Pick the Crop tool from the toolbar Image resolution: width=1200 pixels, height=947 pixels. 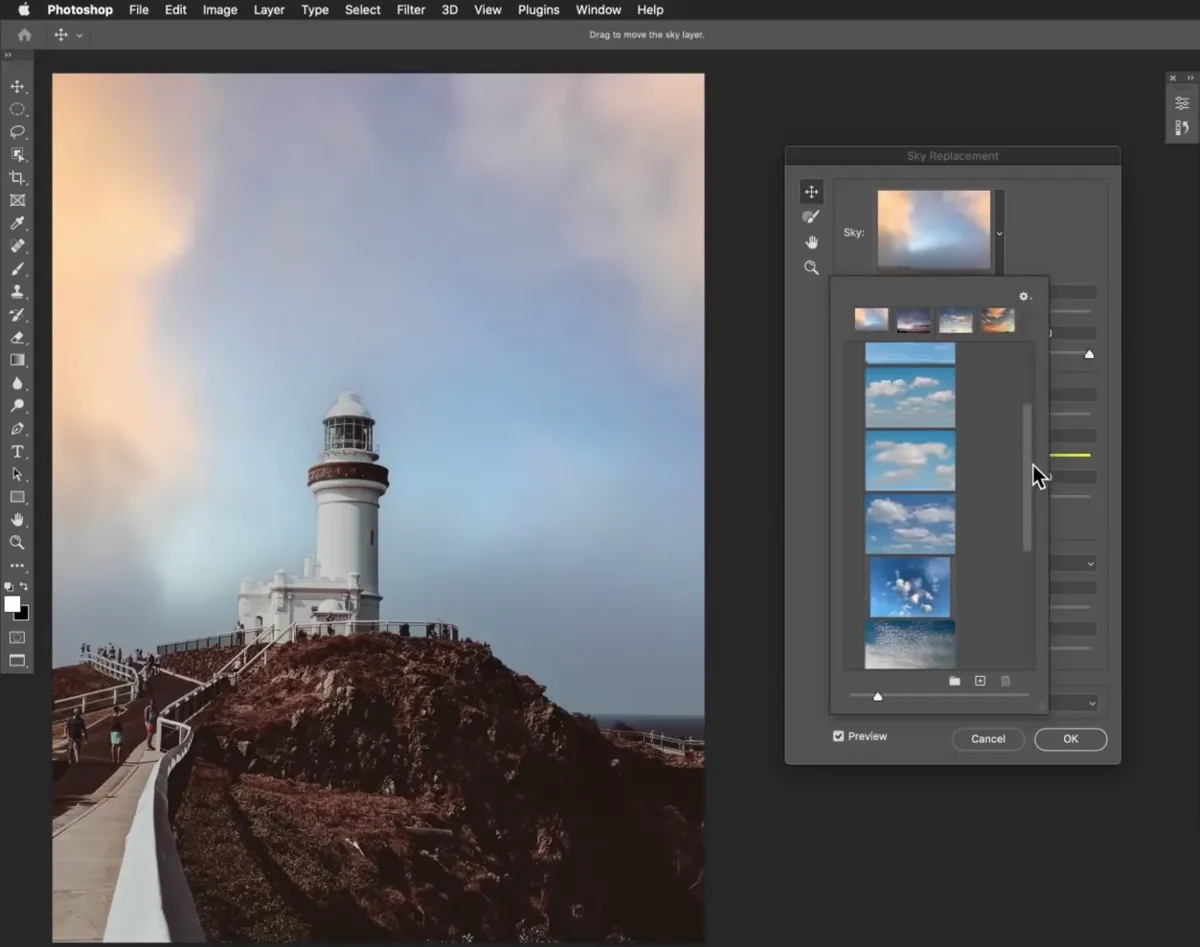(x=18, y=177)
